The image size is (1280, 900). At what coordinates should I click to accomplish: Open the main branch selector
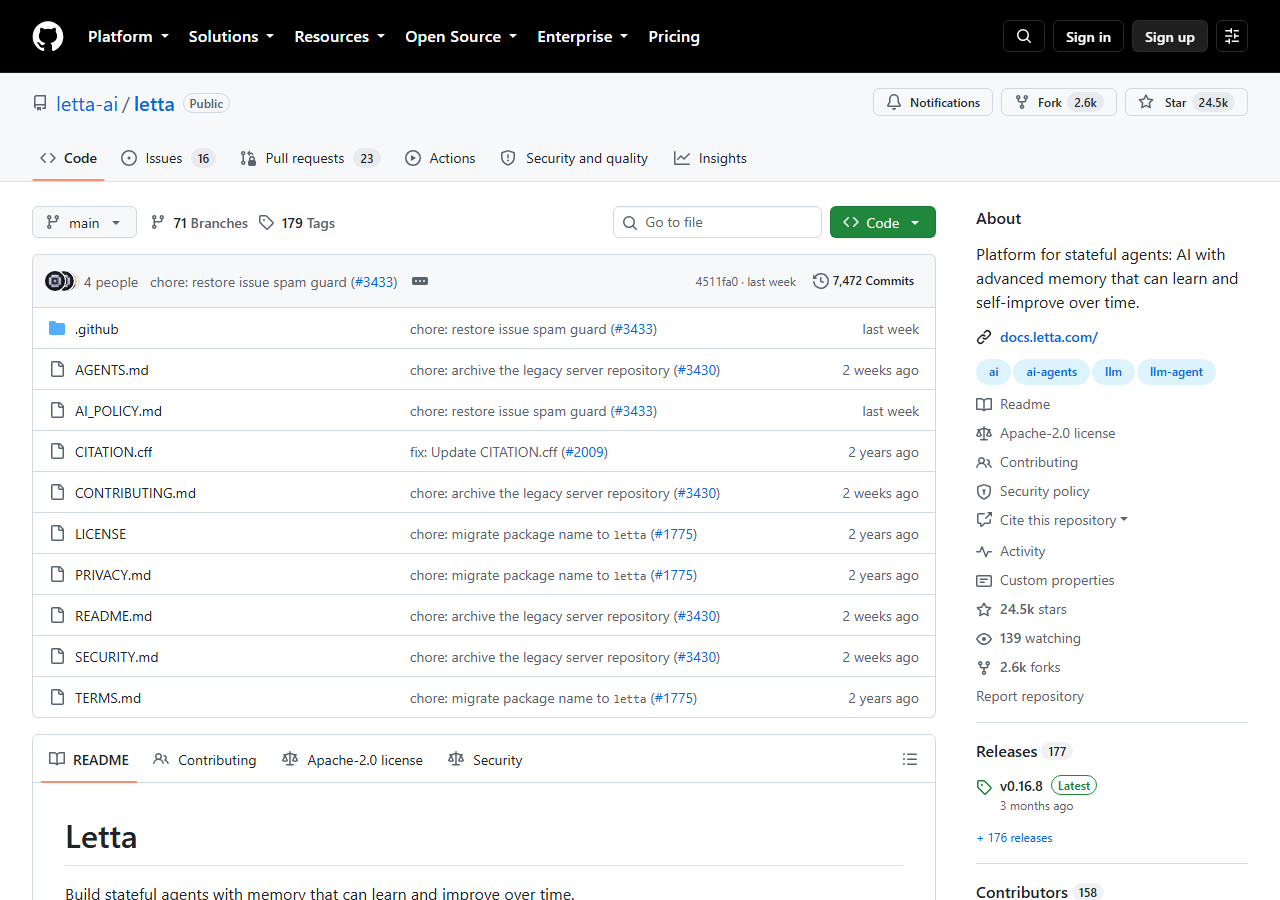click(84, 222)
